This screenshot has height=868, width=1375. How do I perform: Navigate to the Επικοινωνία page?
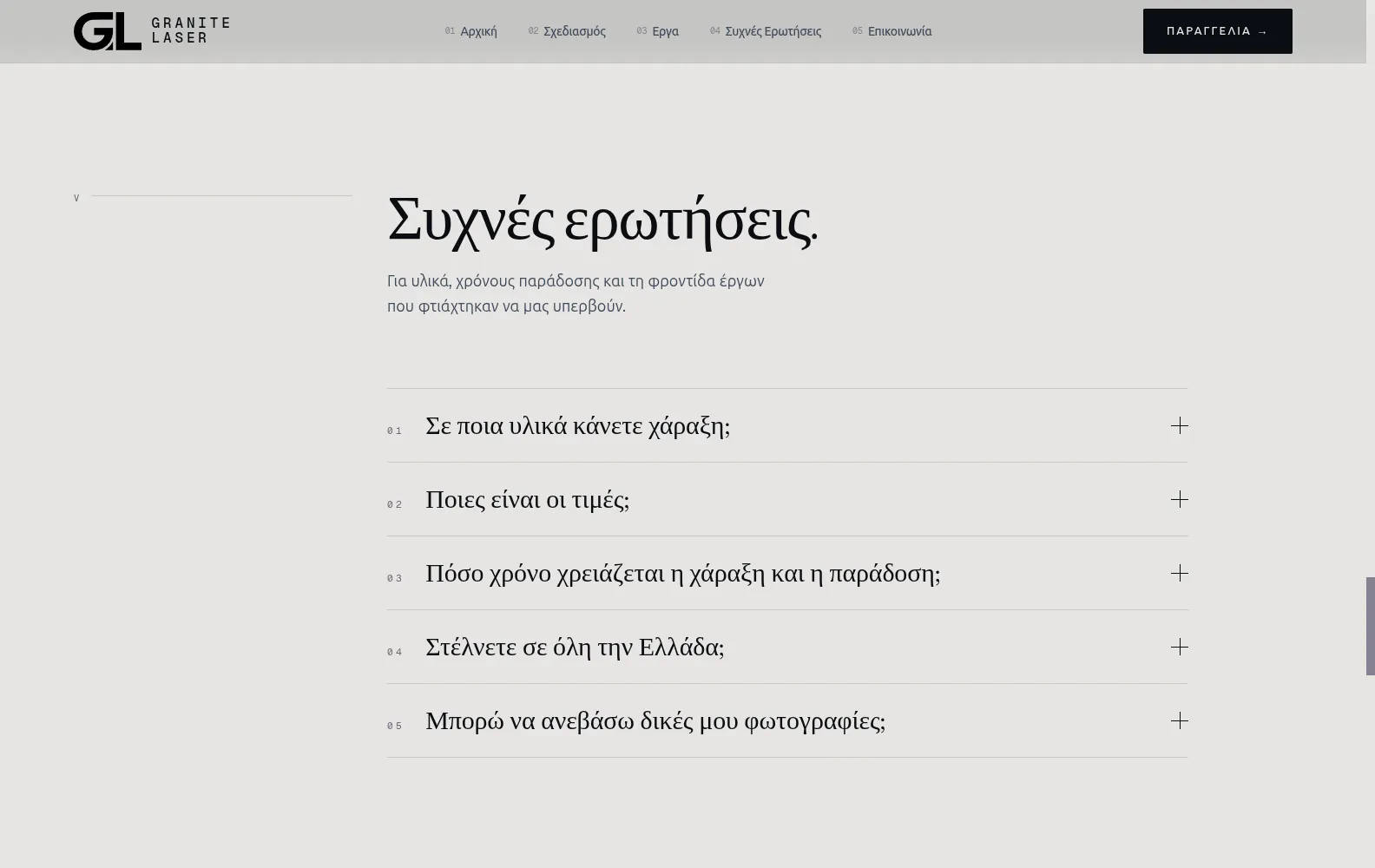click(892, 31)
